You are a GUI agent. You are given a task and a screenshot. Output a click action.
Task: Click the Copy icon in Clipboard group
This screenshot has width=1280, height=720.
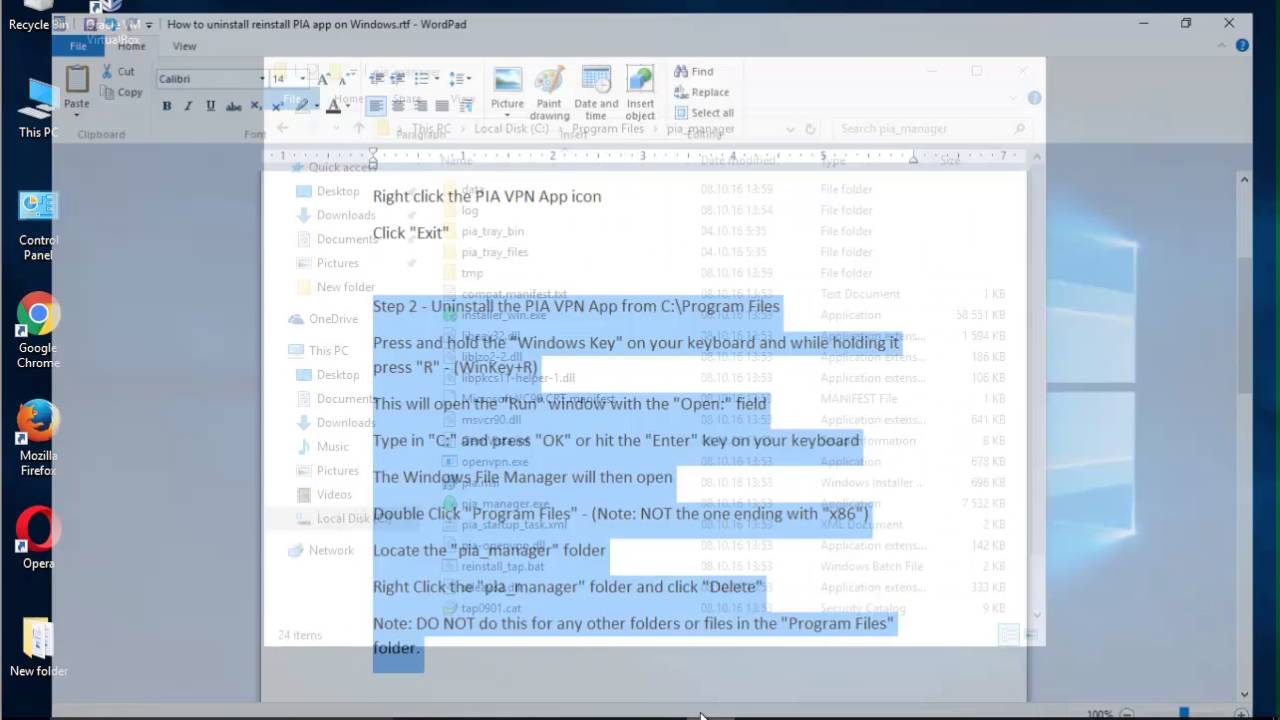pyautogui.click(x=107, y=93)
